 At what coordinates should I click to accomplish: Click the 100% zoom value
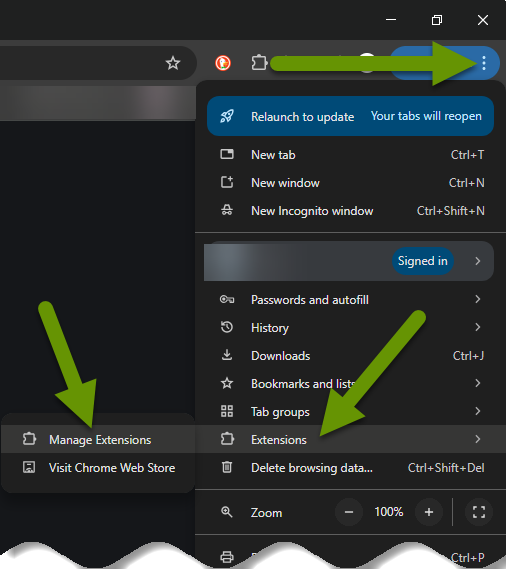coord(389,512)
